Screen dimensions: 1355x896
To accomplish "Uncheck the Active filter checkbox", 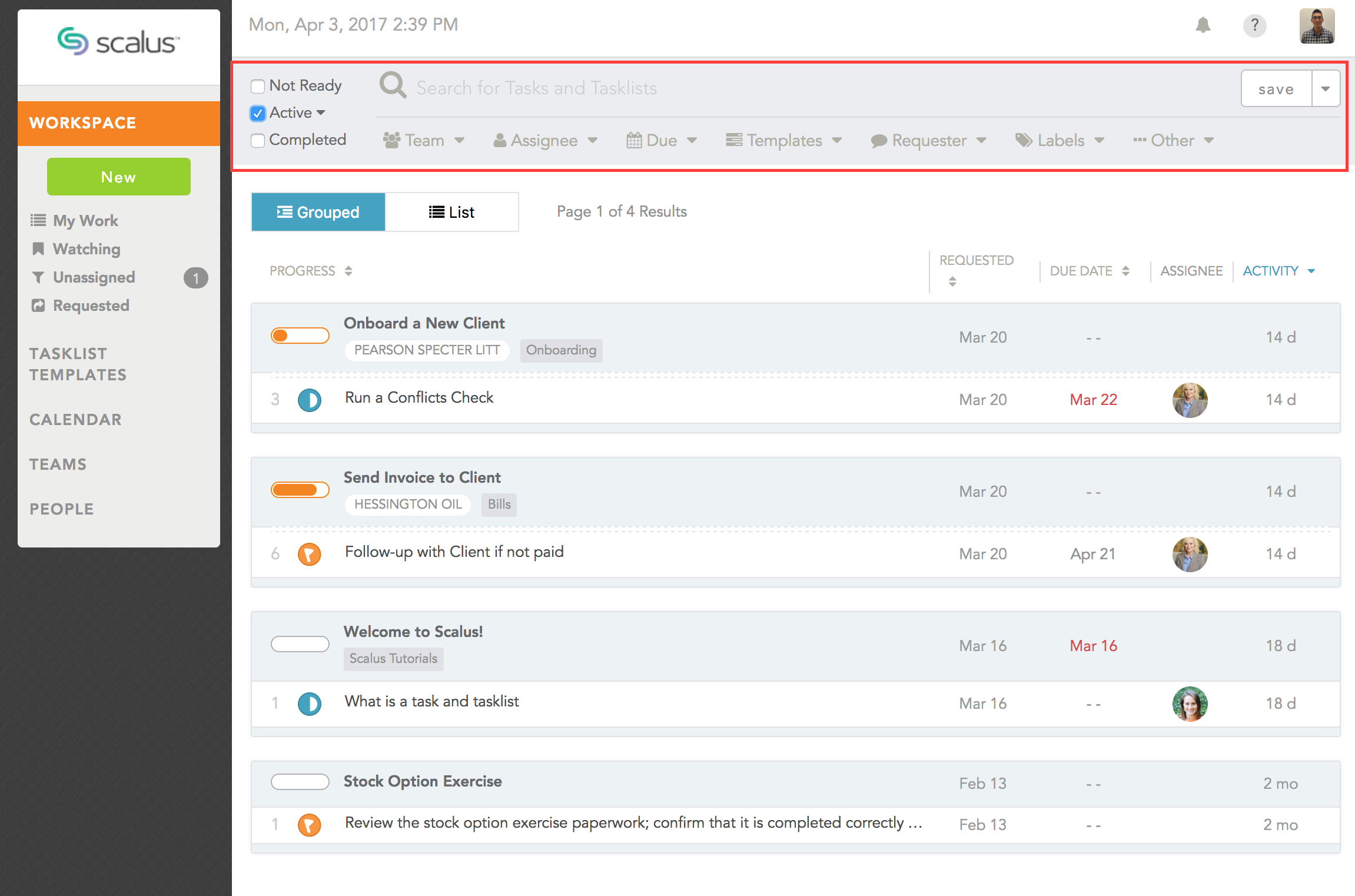I will tap(258, 113).
